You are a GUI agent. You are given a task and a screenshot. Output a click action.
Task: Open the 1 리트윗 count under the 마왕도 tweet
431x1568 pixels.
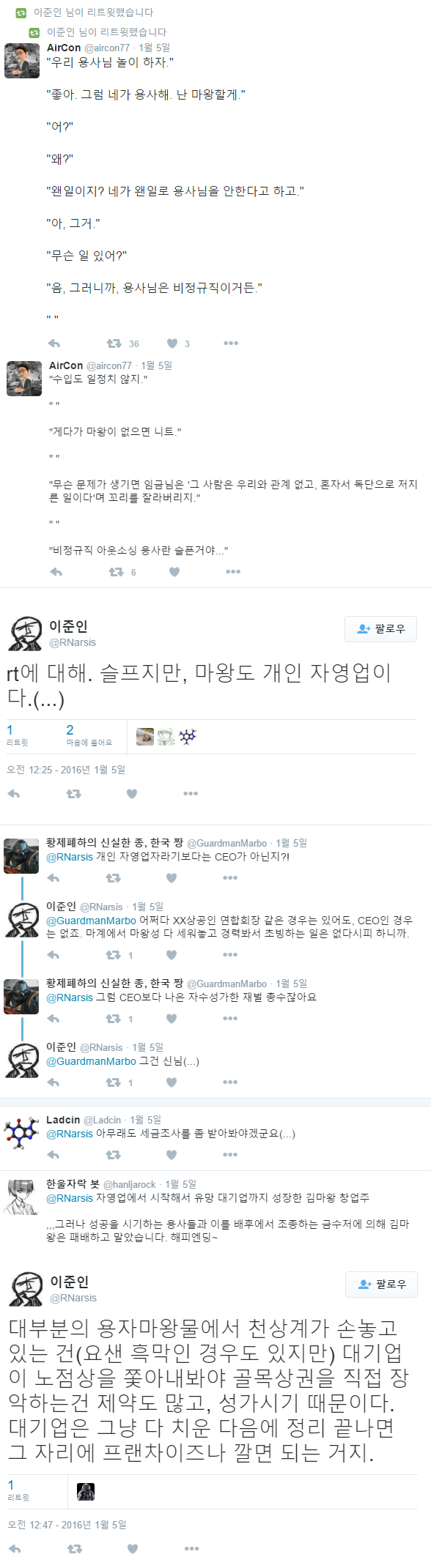point(17,735)
